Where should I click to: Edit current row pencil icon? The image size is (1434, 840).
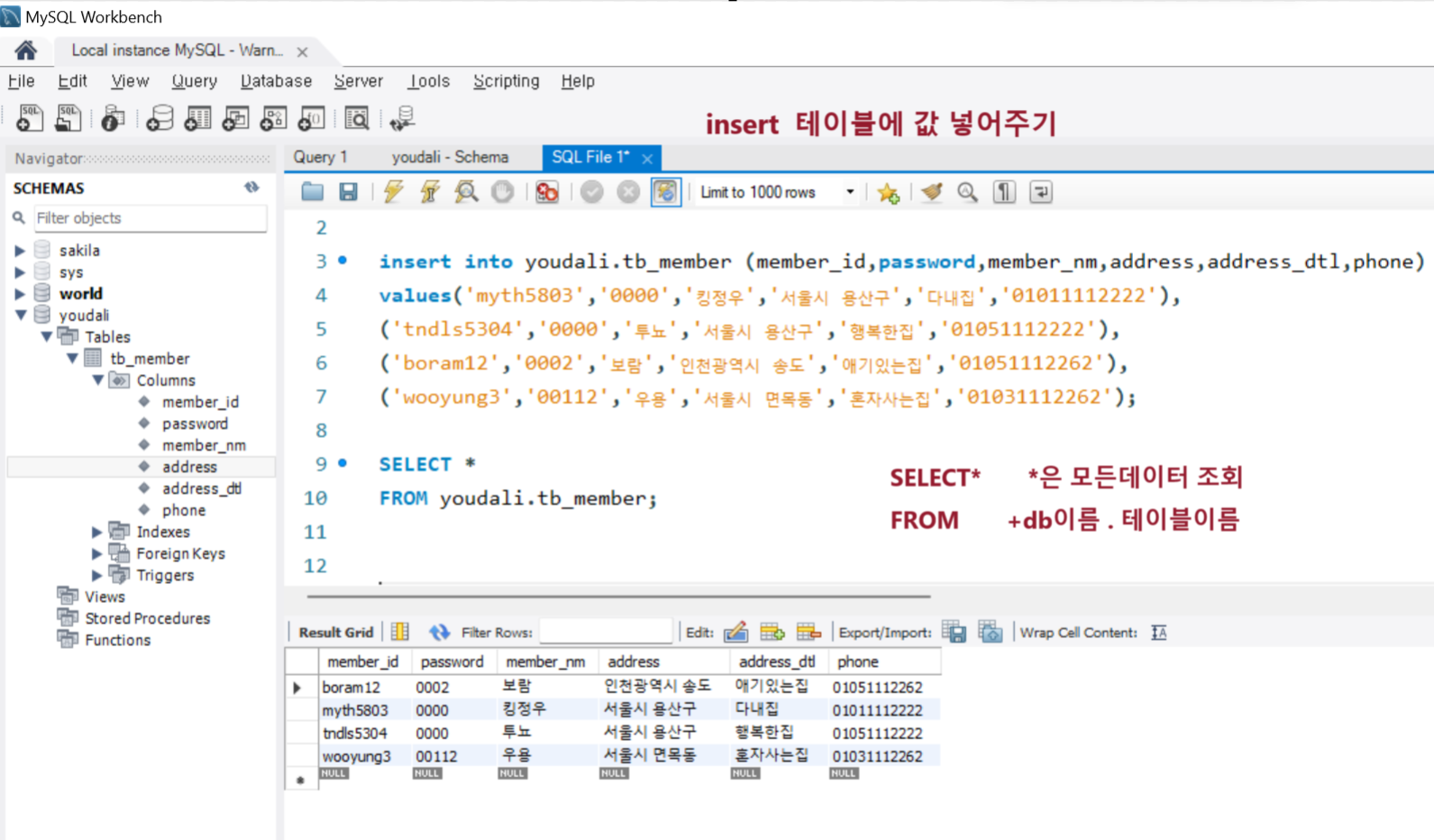tap(735, 632)
